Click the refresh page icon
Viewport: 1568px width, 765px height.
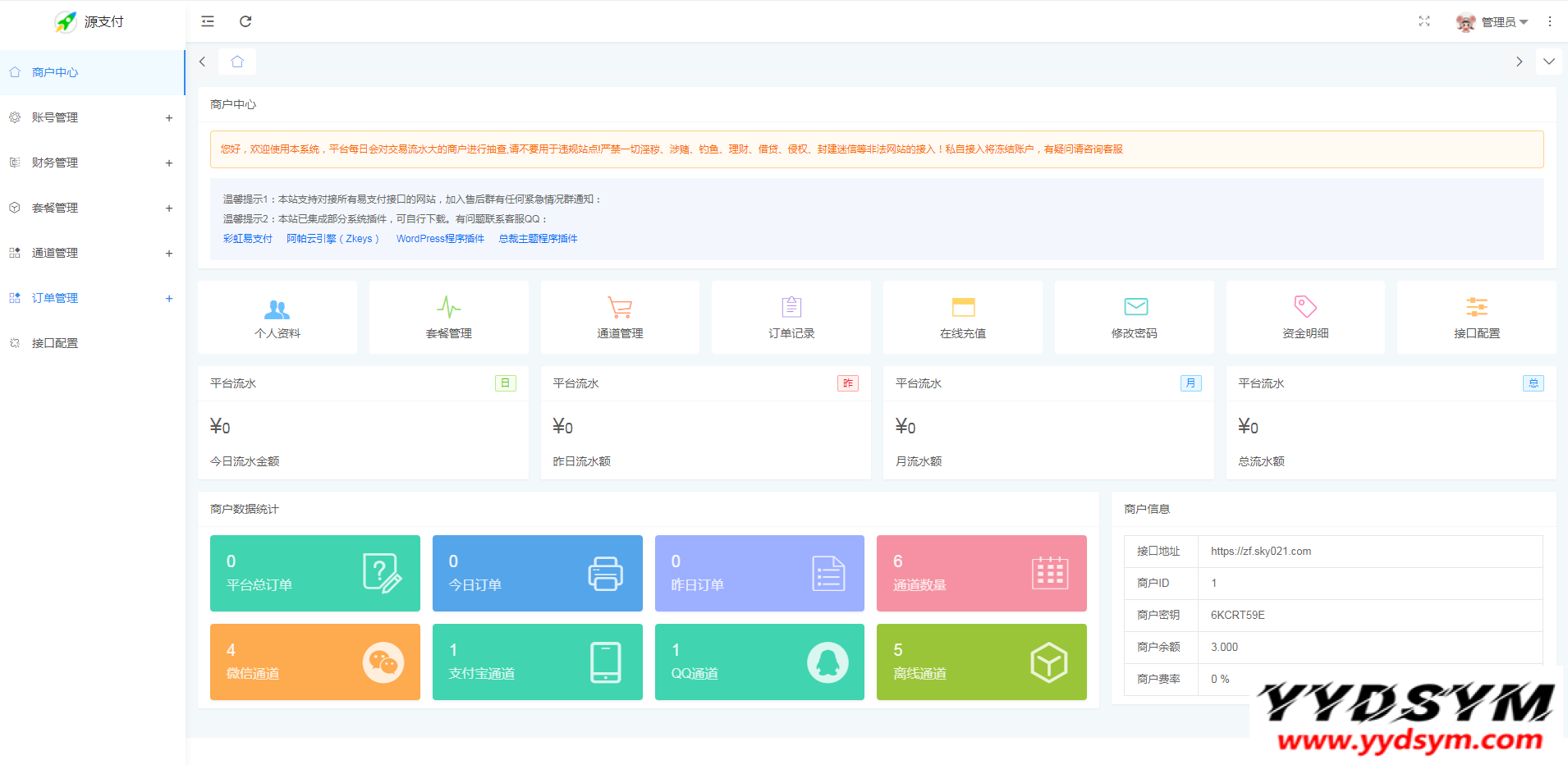[245, 21]
